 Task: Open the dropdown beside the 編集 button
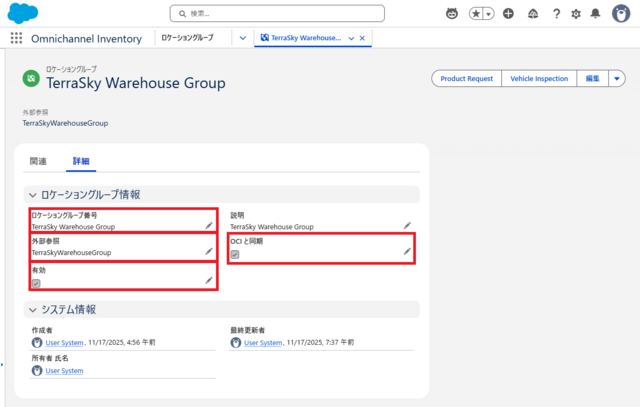coord(617,78)
